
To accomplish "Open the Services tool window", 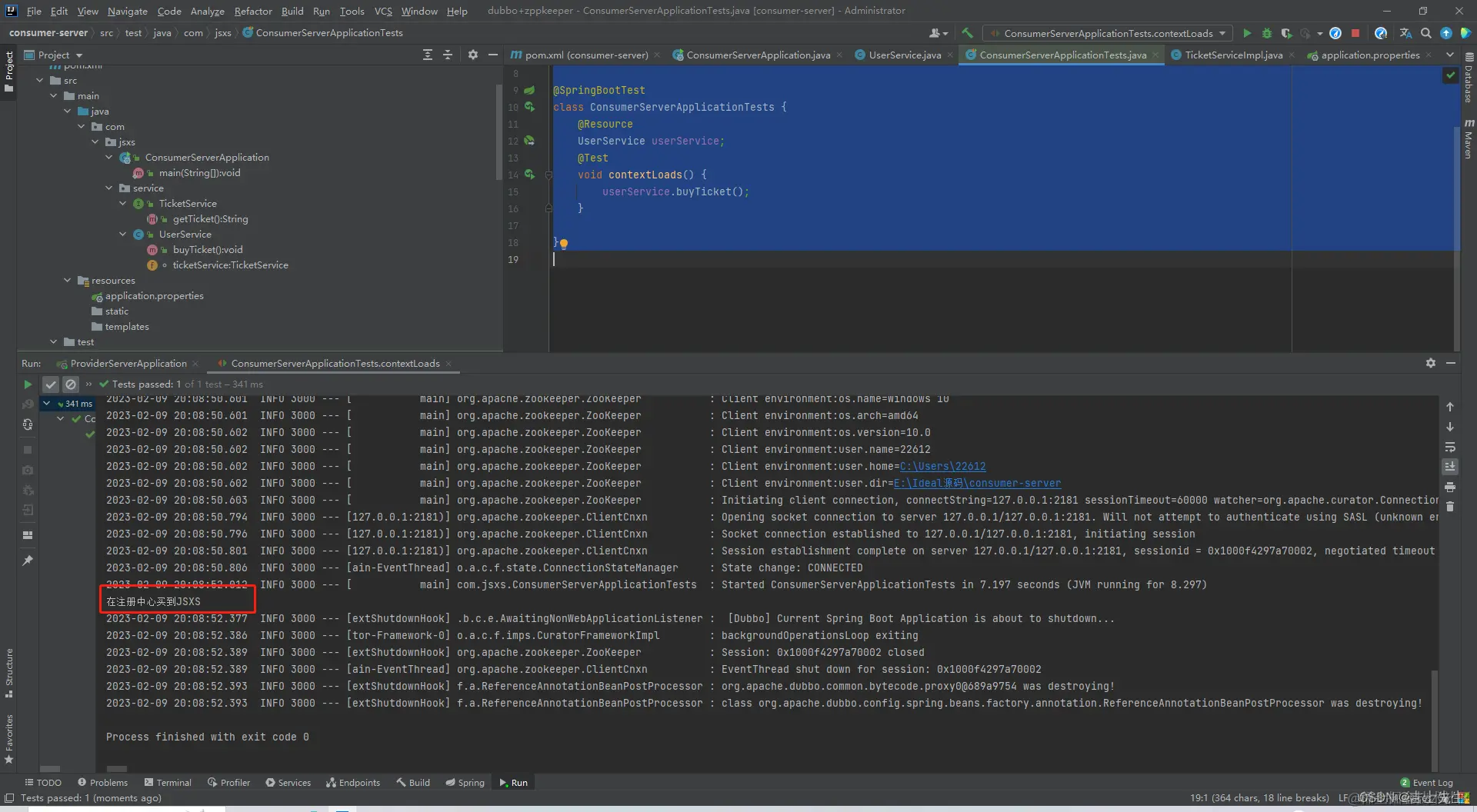I will pos(288,782).
